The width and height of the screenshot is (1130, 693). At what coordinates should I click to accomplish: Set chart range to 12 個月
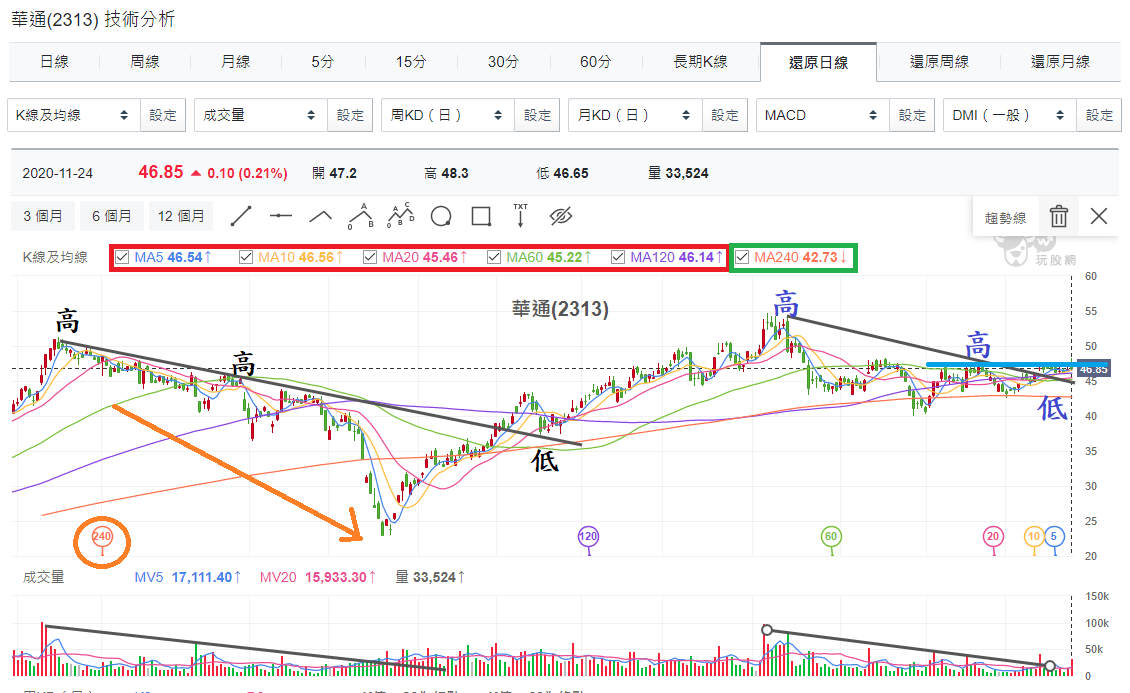[181, 216]
